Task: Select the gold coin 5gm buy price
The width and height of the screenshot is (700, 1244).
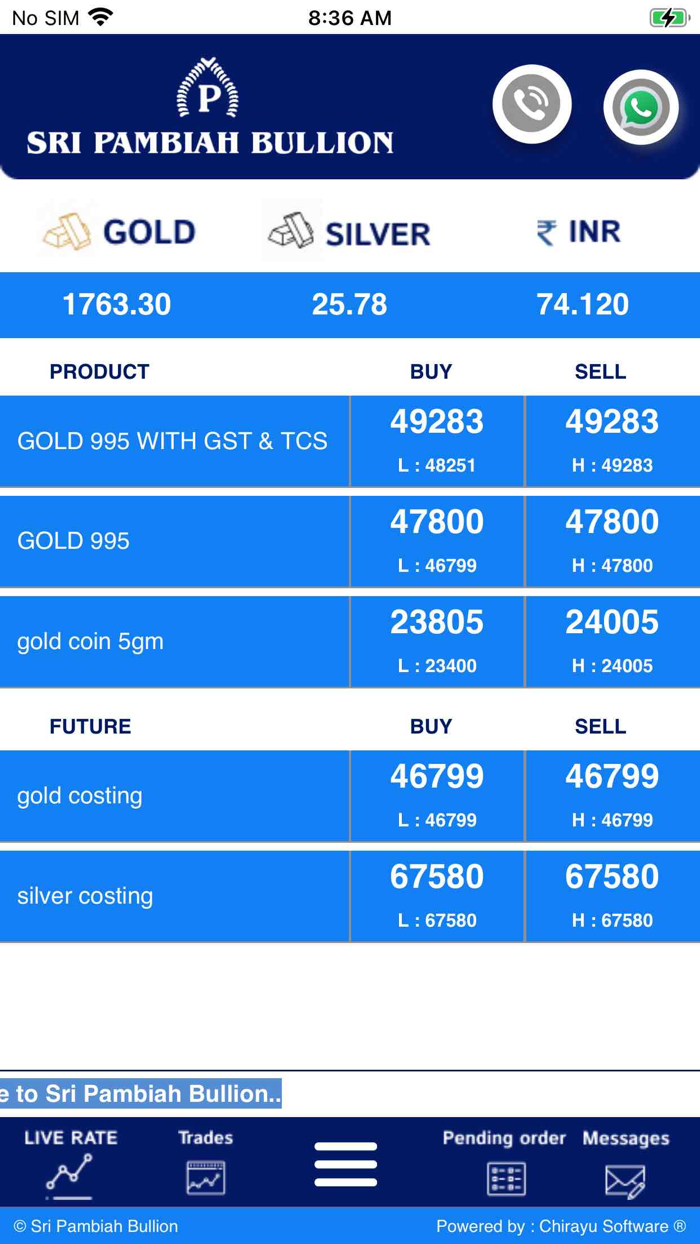Action: point(436,622)
